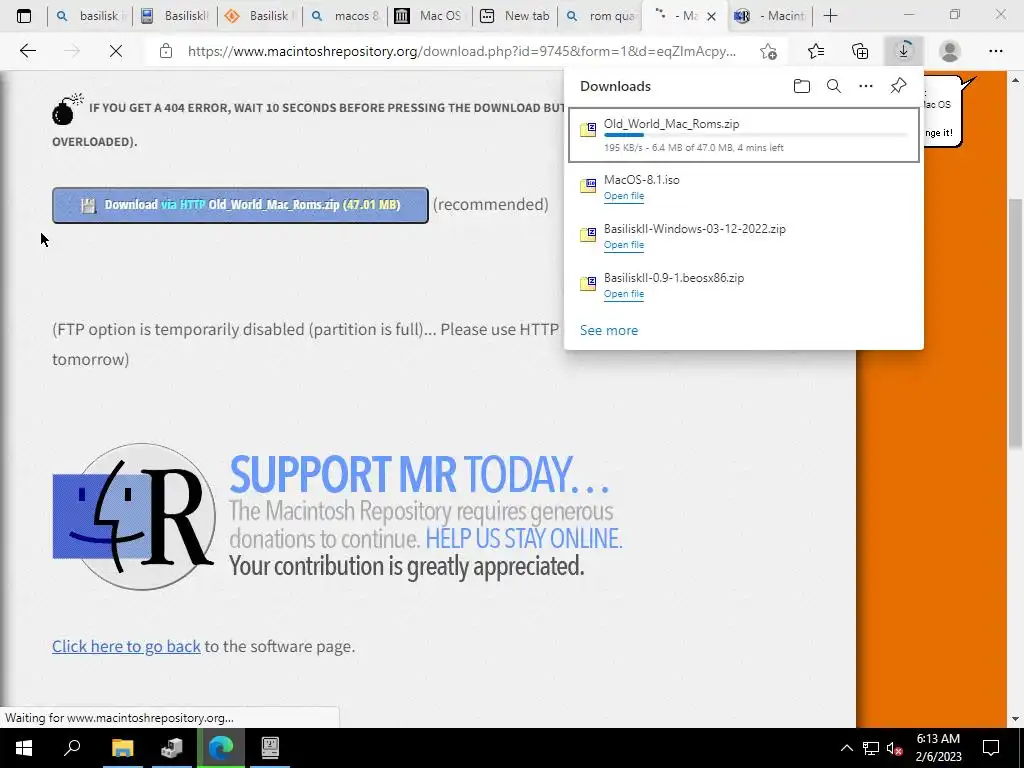Viewport: 1024px width, 768px height.
Task: Open file link under MacOS-8.1.iso
Action: pyautogui.click(x=624, y=196)
